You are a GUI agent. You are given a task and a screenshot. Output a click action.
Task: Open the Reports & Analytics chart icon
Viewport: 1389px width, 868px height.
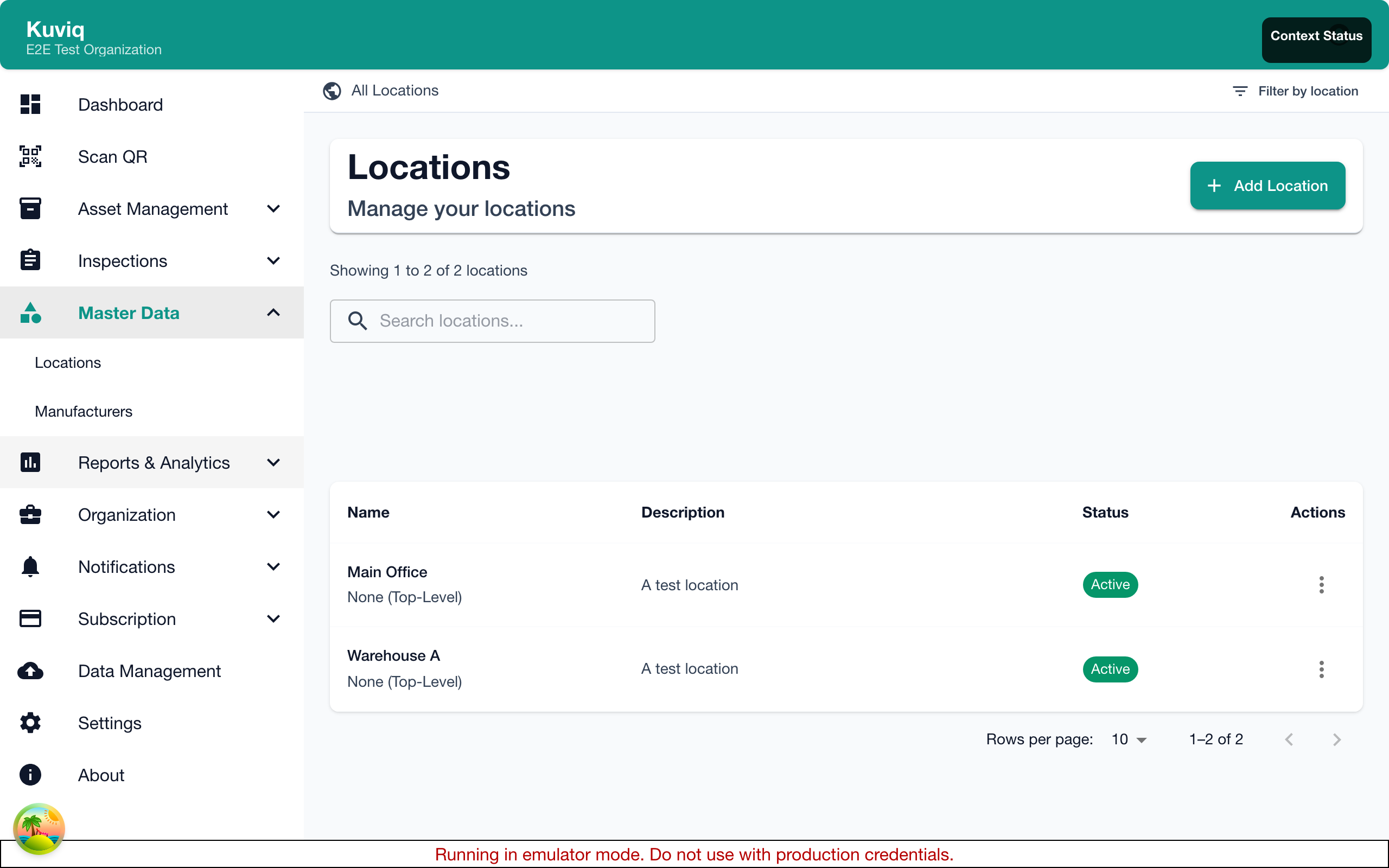[30, 462]
